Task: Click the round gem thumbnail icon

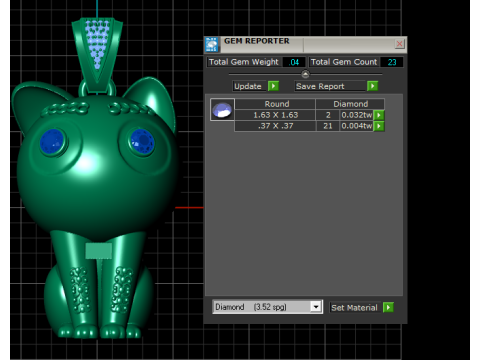Action: coord(222,110)
